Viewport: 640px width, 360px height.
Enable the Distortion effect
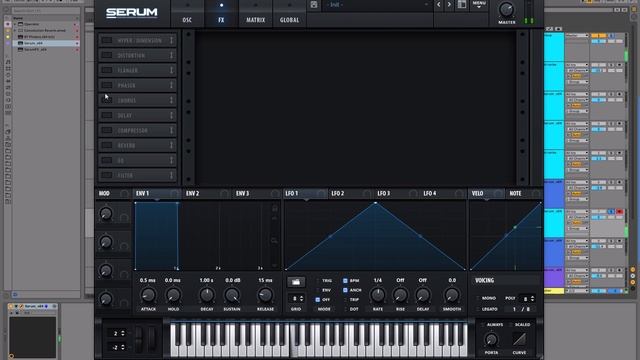tap(107, 55)
